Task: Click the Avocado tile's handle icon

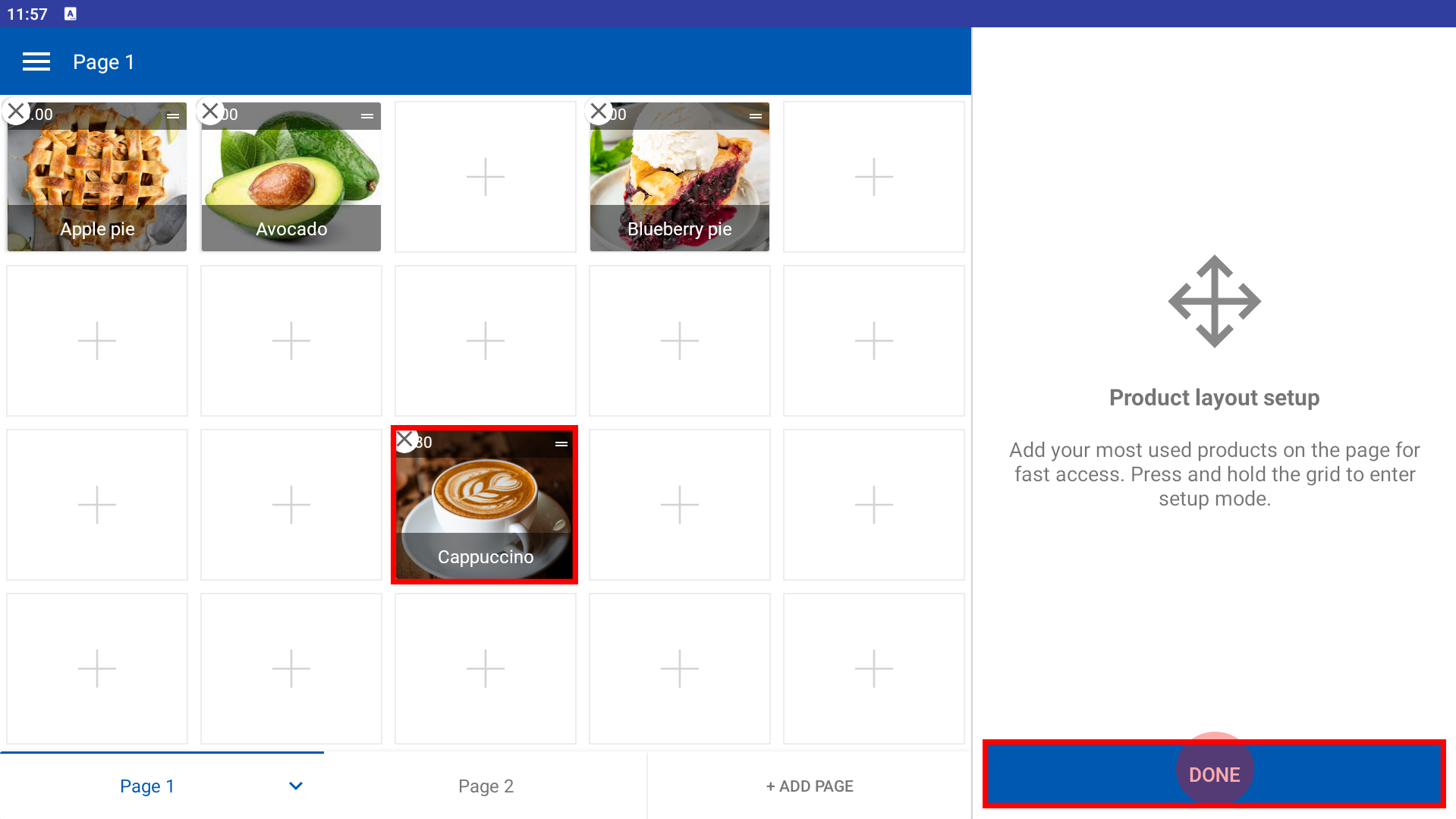Action: pyautogui.click(x=367, y=116)
